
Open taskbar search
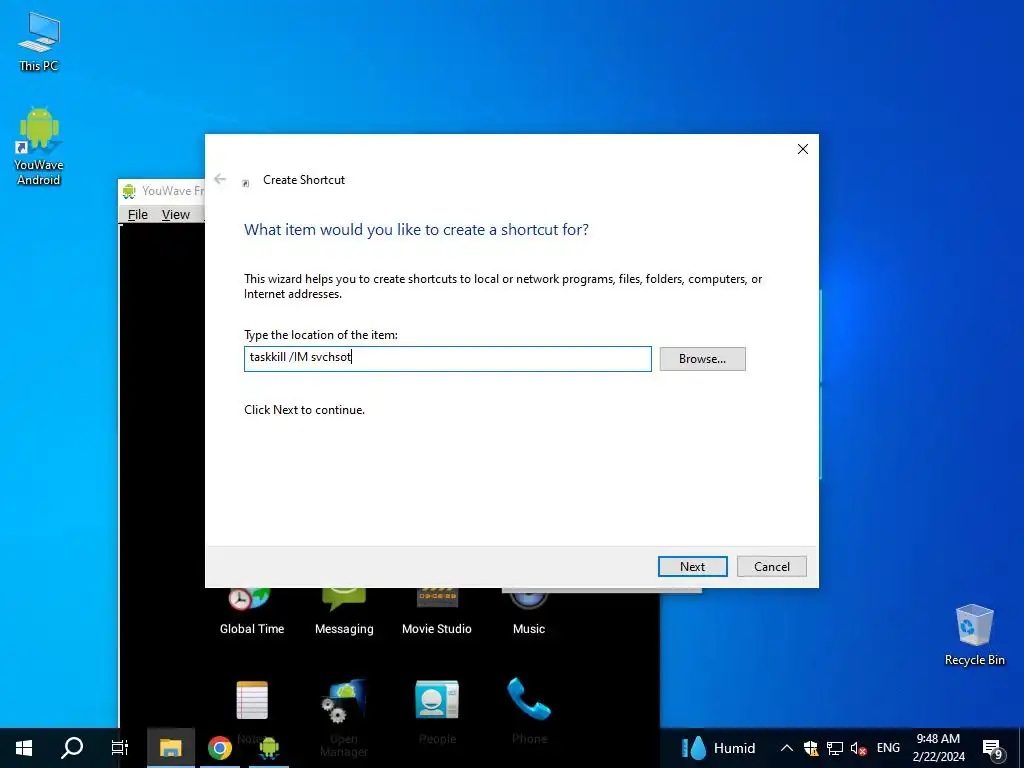click(x=72, y=748)
